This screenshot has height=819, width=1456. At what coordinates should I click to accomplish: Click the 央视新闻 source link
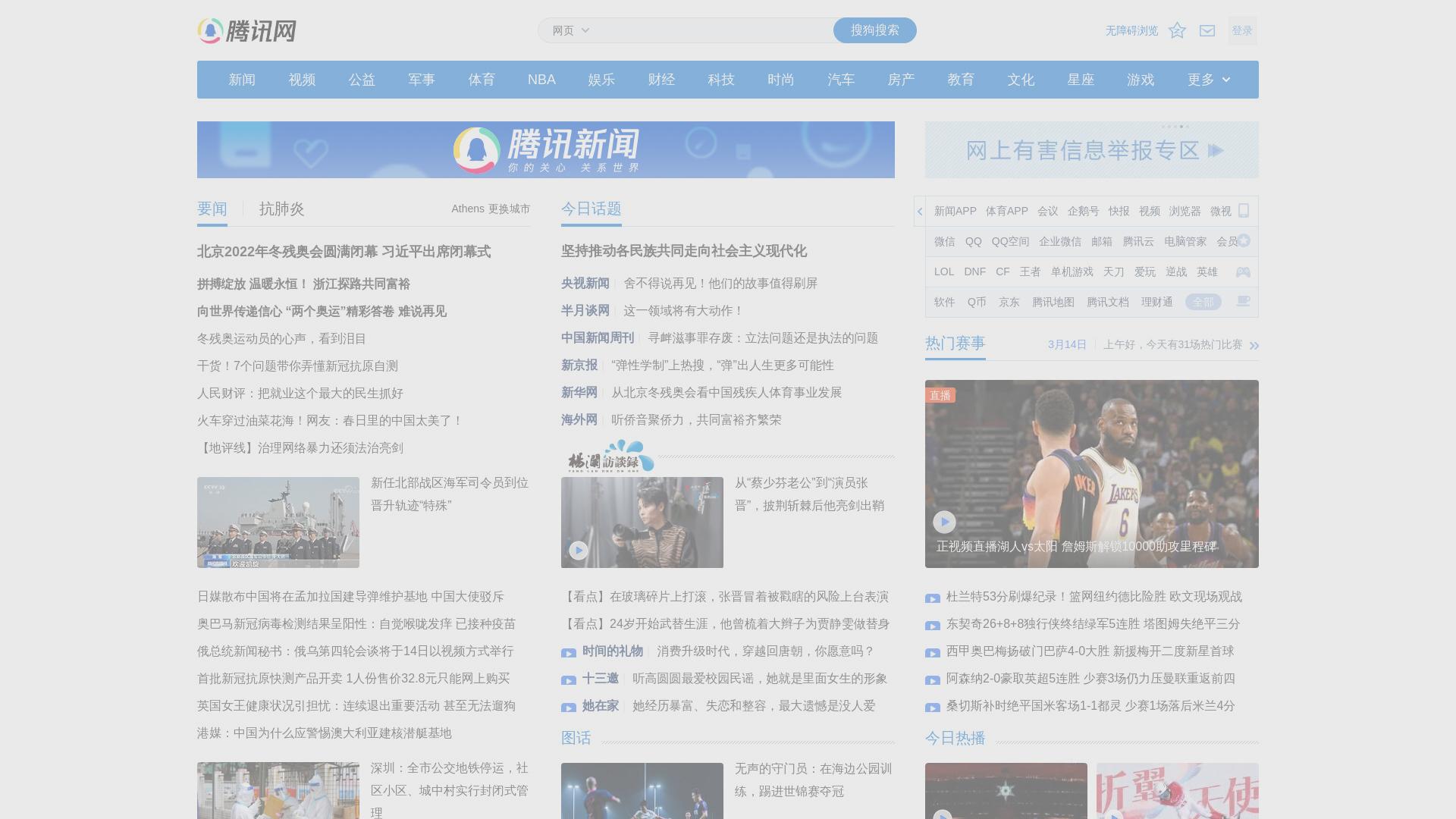(x=585, y=283)
